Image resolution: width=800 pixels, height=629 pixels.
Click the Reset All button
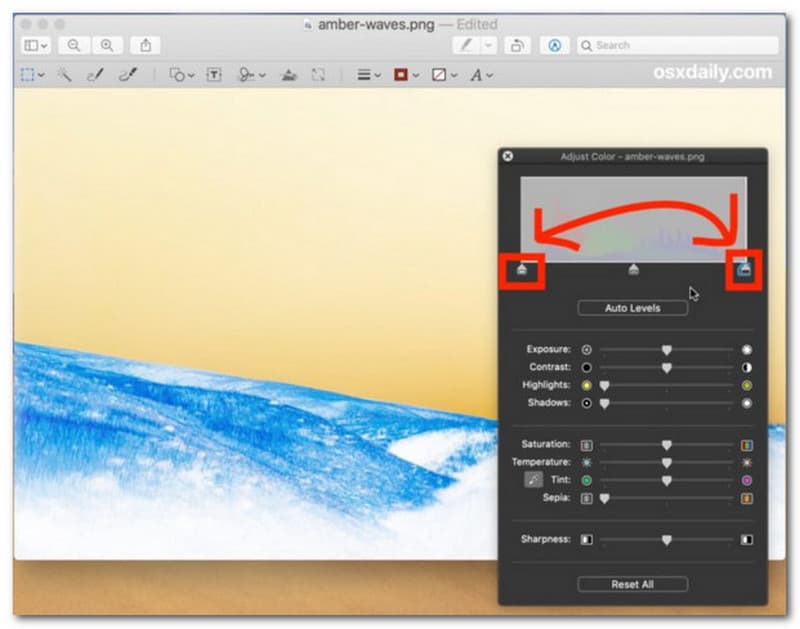633,584
